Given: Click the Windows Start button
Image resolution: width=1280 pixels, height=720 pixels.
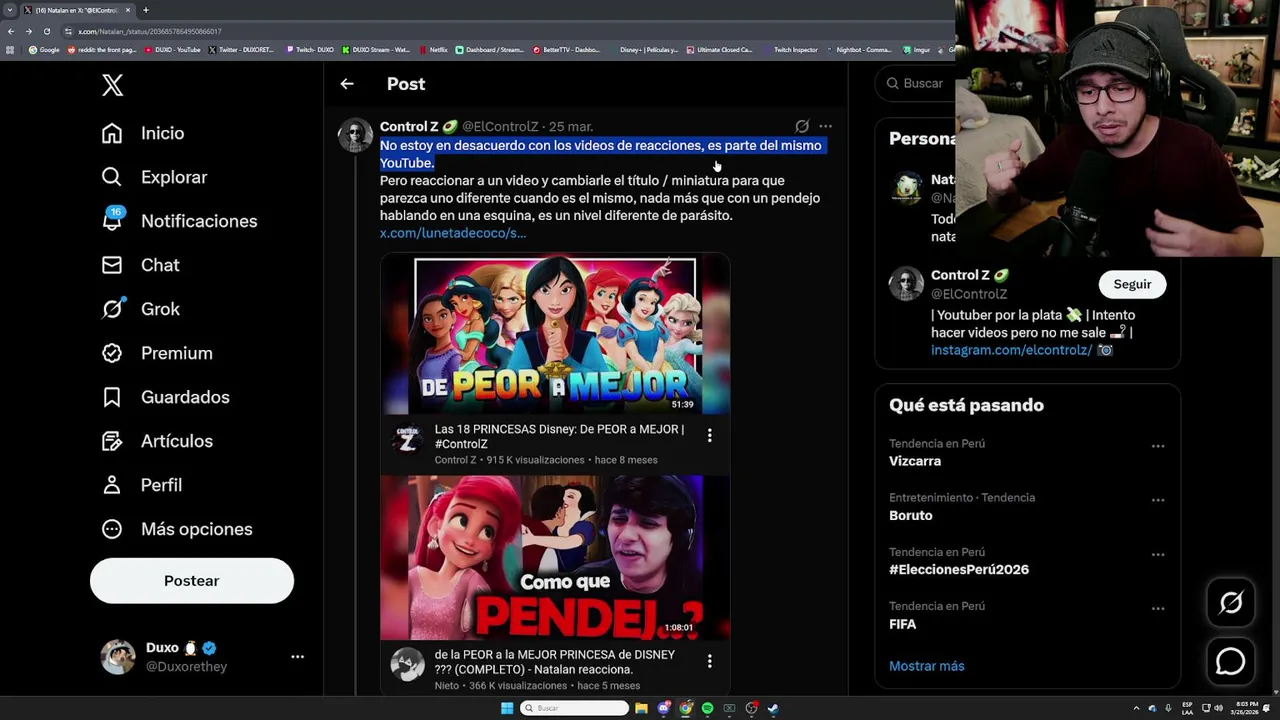Looking at the screenshot, I should [x=507, y=708].
